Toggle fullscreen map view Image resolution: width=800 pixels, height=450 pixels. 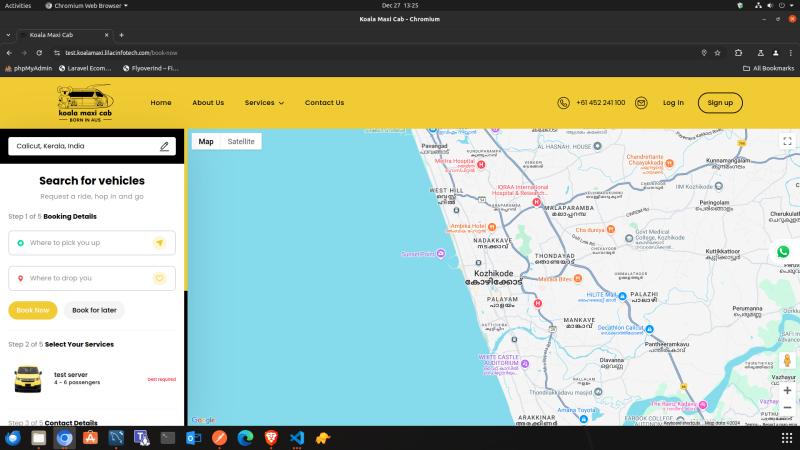click(x=787, y=142)
